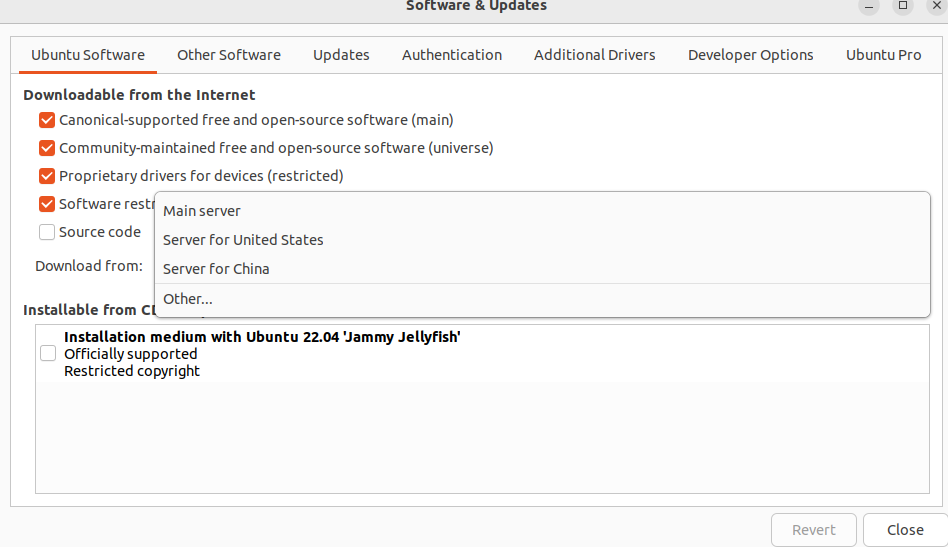This screenshot has width=948, height=547.
Task: Go to the Authentication tab
Action: (x=452, y=55)
